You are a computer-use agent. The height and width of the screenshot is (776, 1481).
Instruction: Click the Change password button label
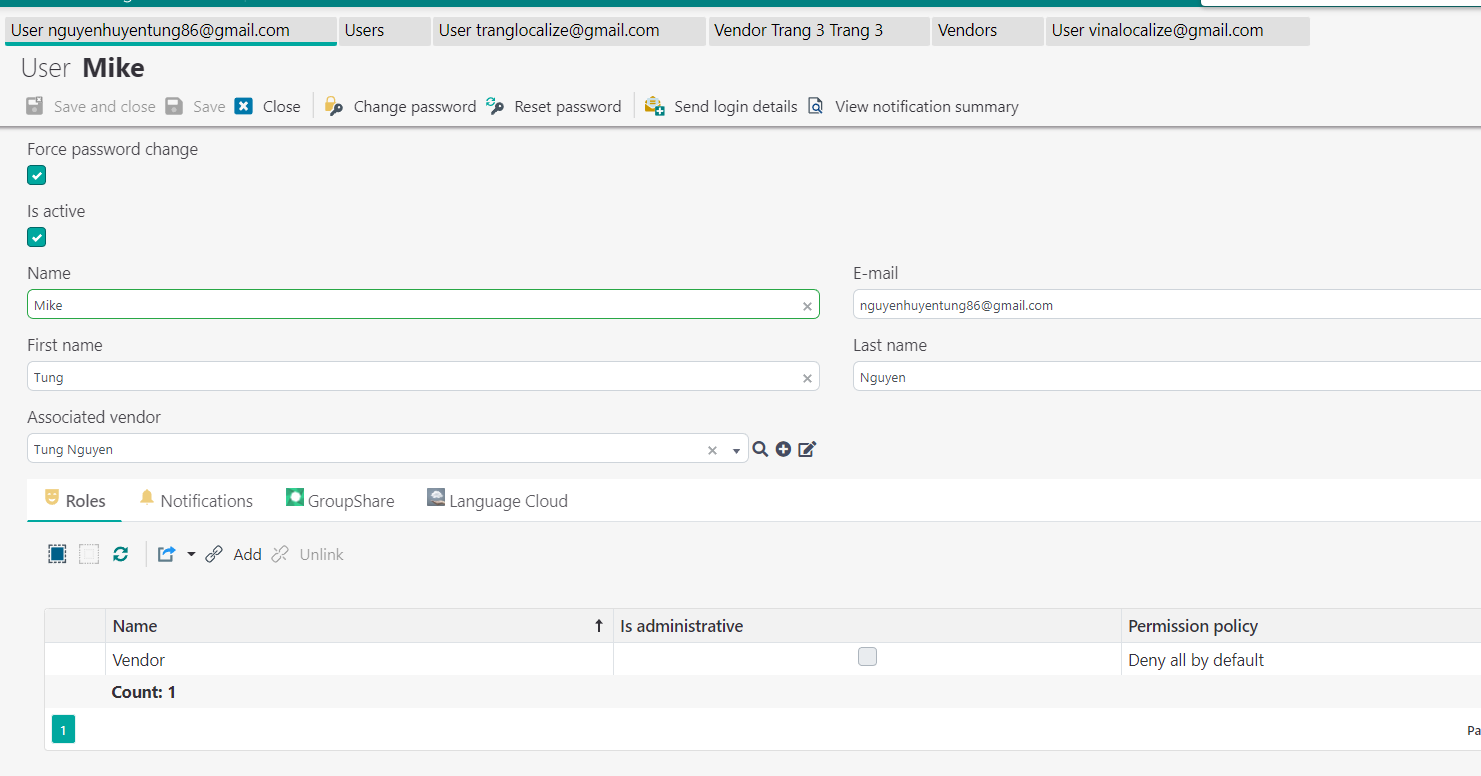pos(415,106)
